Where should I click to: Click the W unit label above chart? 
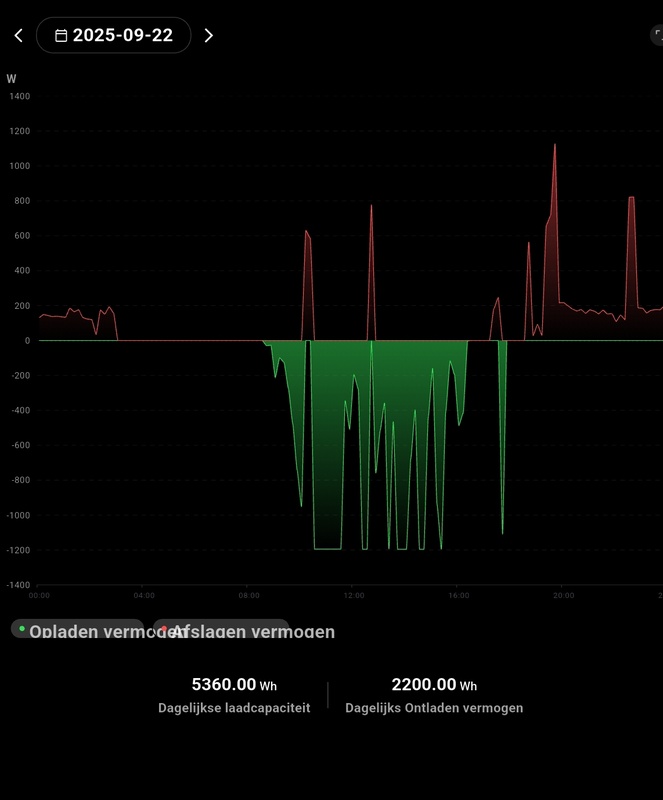pyautogui.click(x=11, y=79)
